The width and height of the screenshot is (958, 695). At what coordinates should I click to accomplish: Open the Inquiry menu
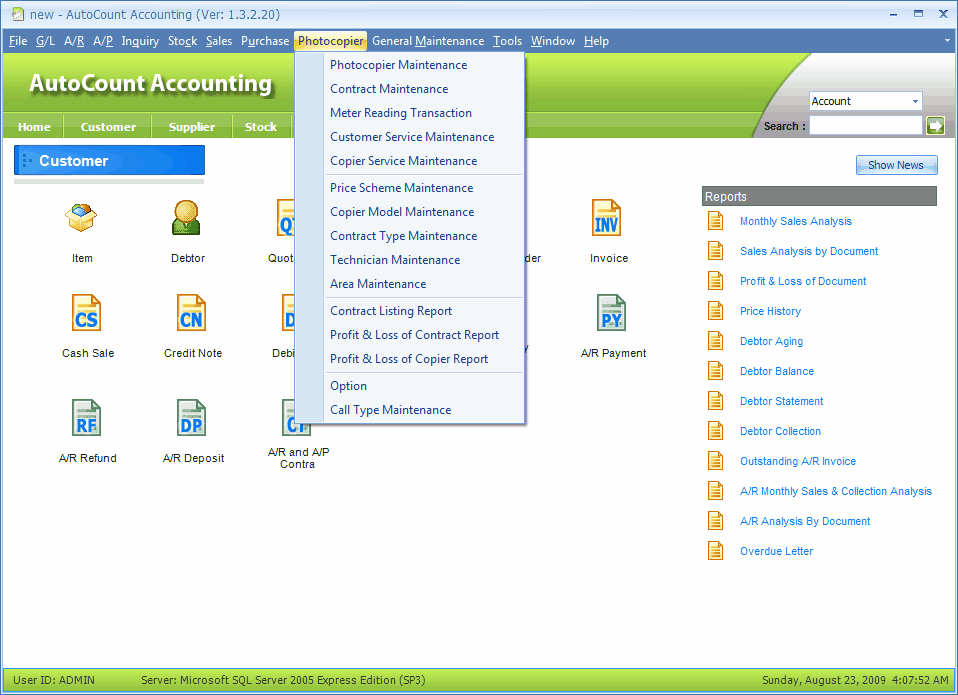click(x=140, y=41)
